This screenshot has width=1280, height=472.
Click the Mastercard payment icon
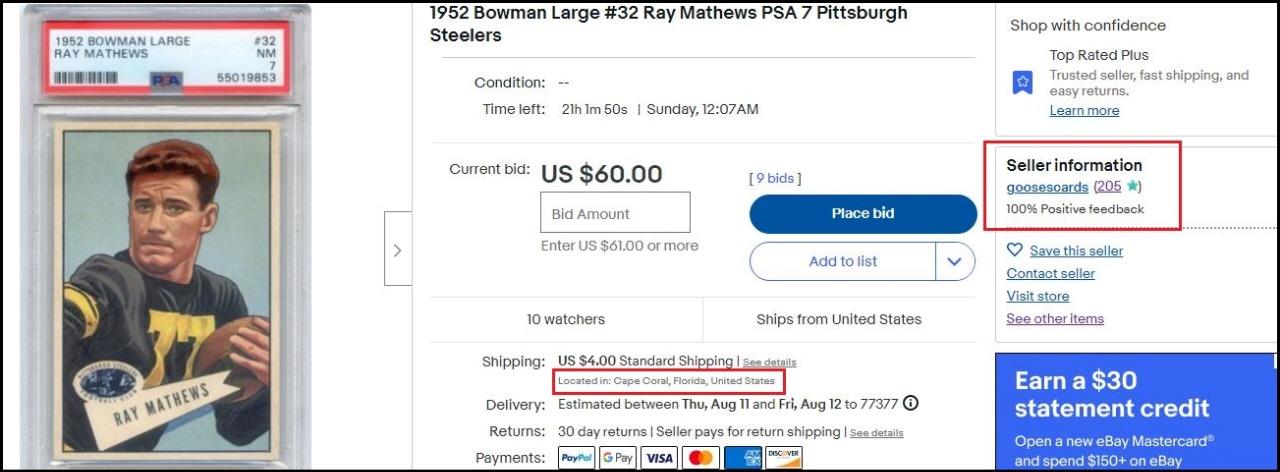coord(701,457)
